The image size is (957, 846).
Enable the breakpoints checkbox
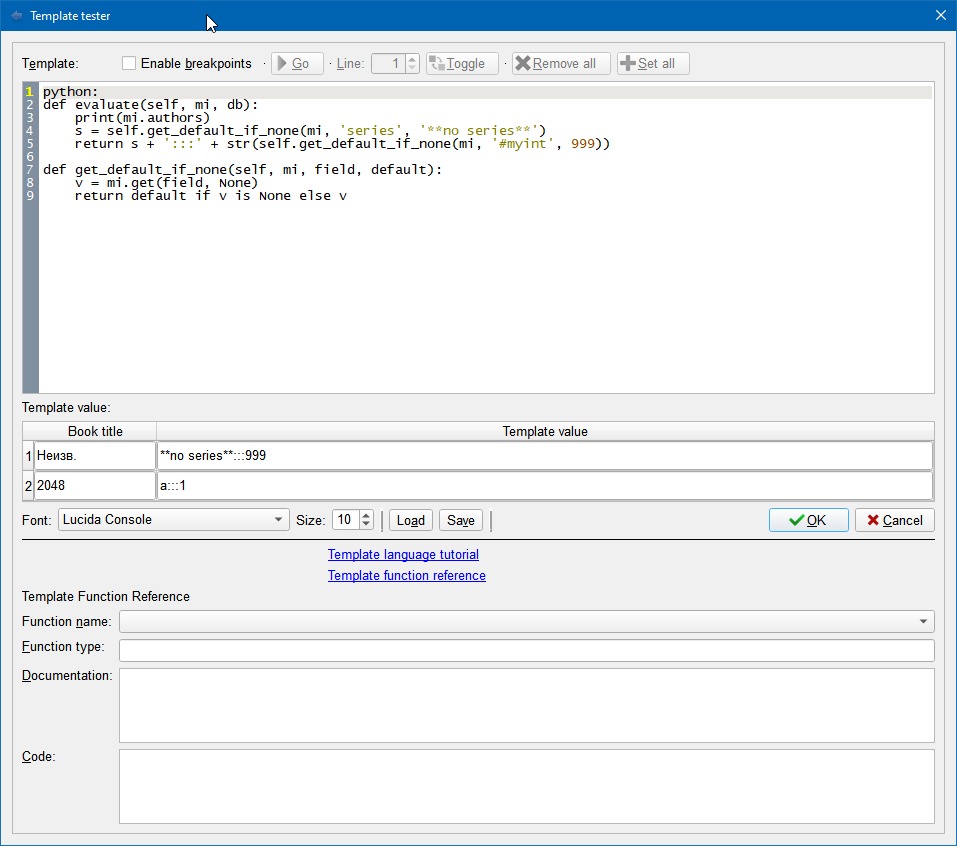coord(129,64)
